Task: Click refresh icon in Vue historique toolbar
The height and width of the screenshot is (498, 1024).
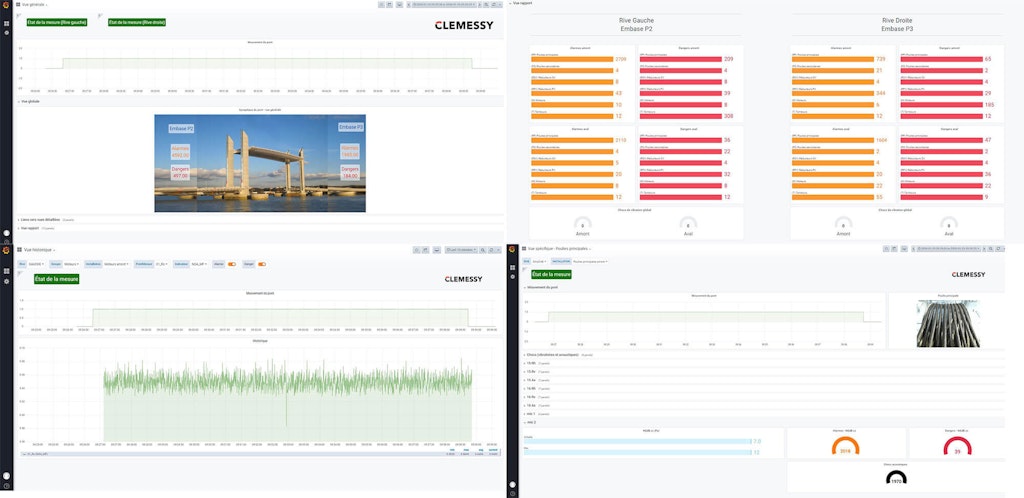Action: (491, 250)
